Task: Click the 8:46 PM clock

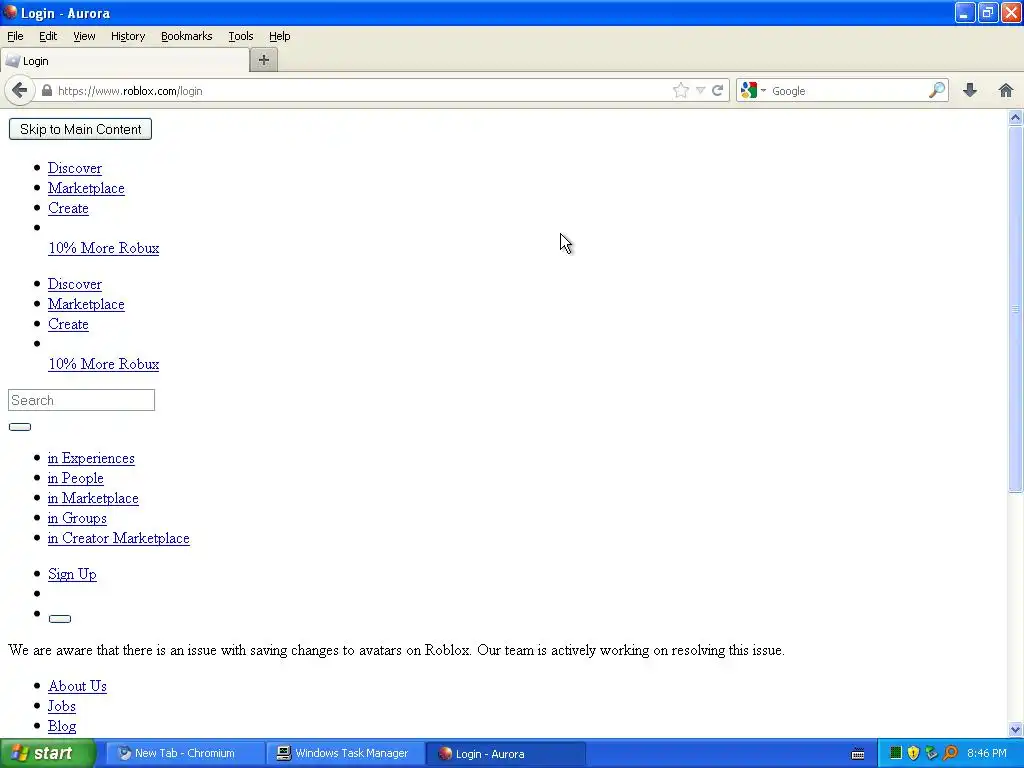Action: (987, 753)
